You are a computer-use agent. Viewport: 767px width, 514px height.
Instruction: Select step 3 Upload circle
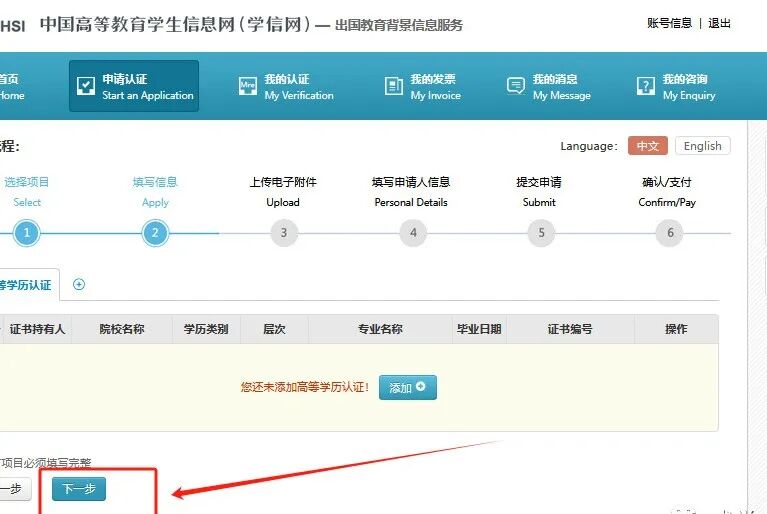[x=284, y=233]
